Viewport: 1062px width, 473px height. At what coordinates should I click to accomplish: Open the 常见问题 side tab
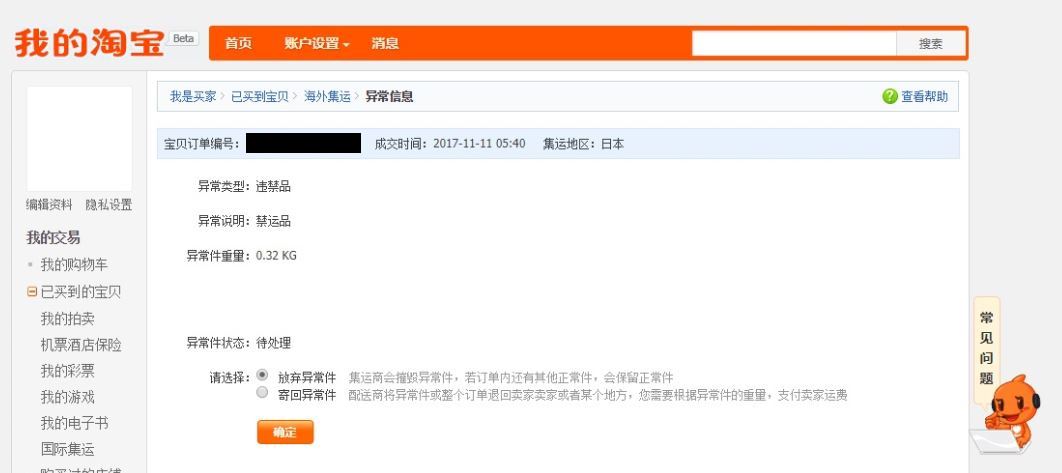(x=986, y=349)
